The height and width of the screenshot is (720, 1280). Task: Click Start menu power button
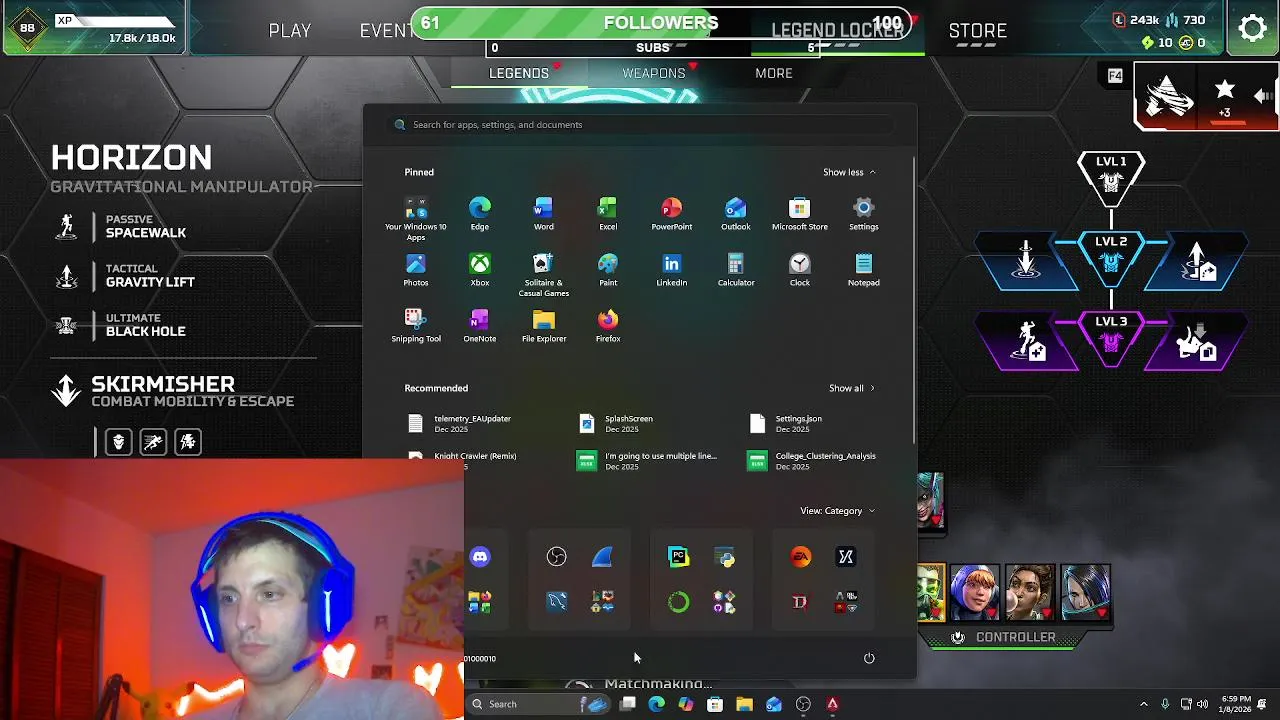coord(869,658)
